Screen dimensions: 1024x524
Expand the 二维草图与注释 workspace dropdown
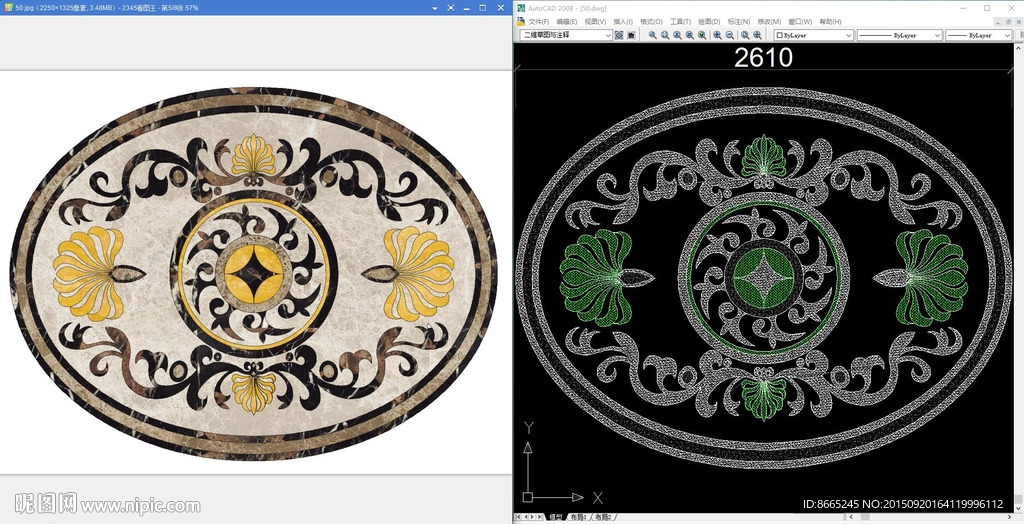[x=607, y=35]
